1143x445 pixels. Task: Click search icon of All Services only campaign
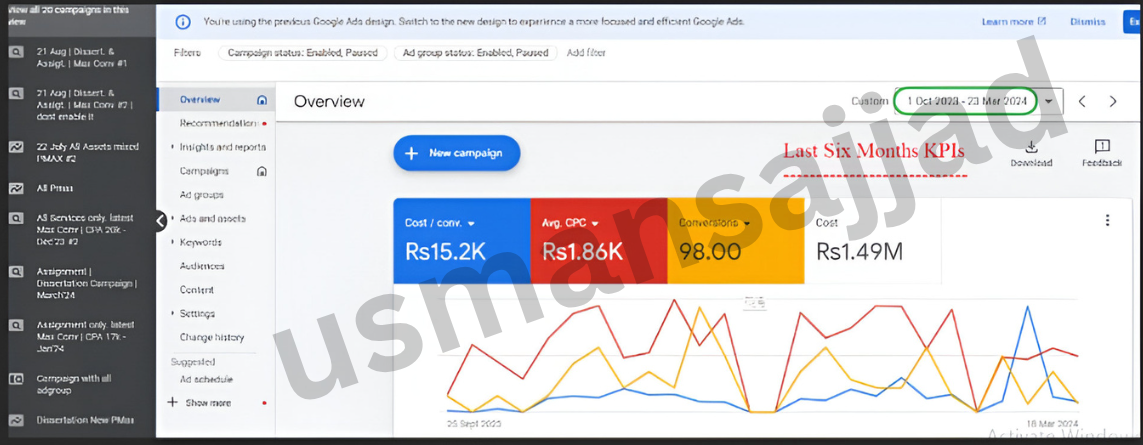(16, 218)
